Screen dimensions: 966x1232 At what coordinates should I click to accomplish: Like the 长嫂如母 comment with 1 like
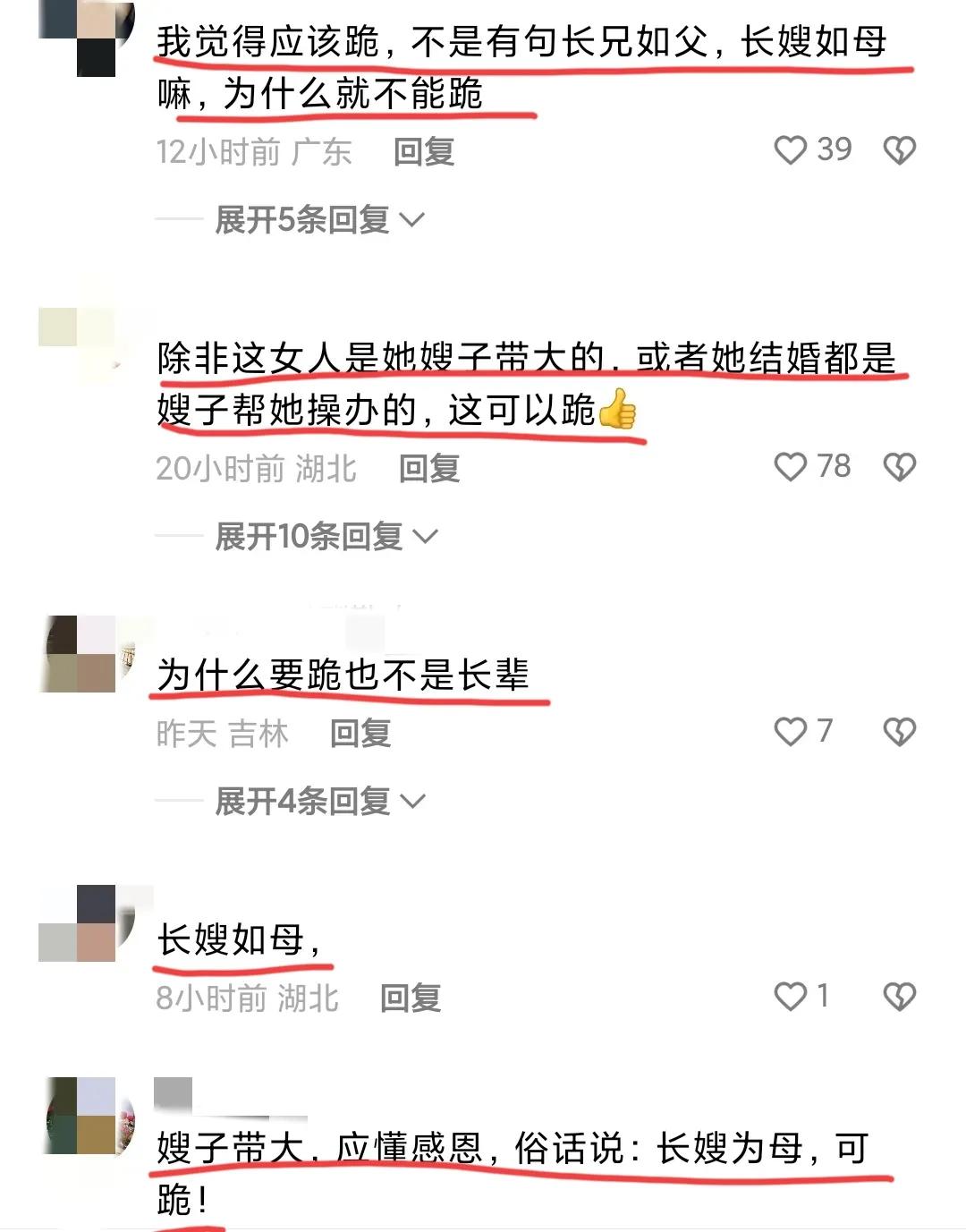coord(790,997)
